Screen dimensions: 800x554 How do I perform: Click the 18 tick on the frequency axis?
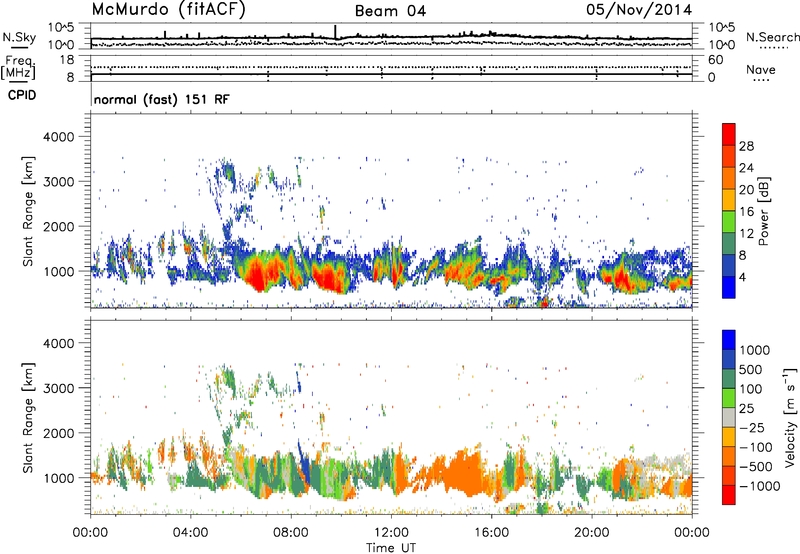(x=67, y=60)
